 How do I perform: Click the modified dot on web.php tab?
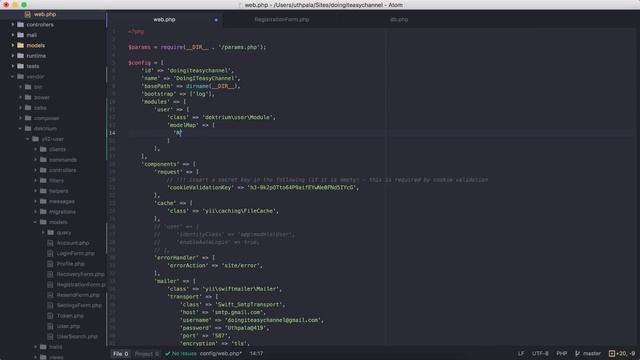pyautogui.click(x=216, y=20)
